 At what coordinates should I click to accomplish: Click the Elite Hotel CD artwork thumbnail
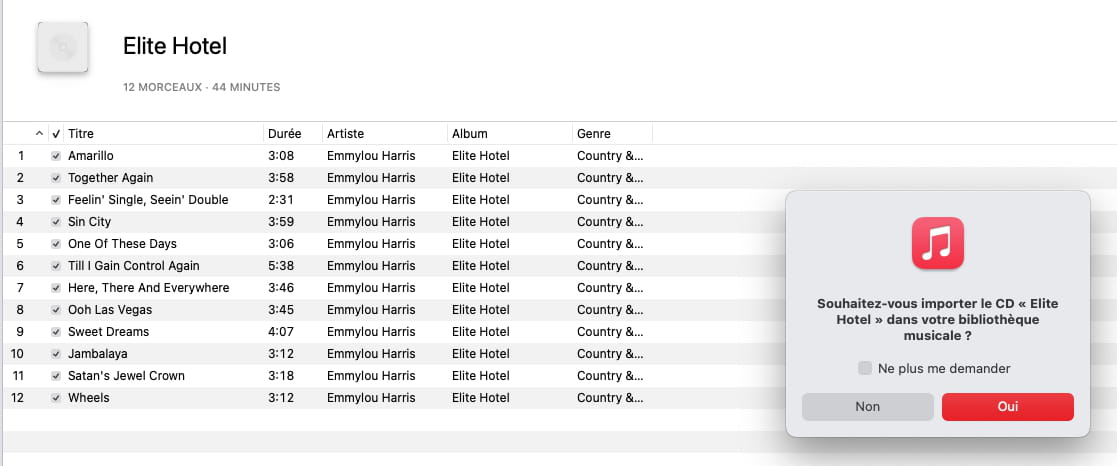[63, 47]
